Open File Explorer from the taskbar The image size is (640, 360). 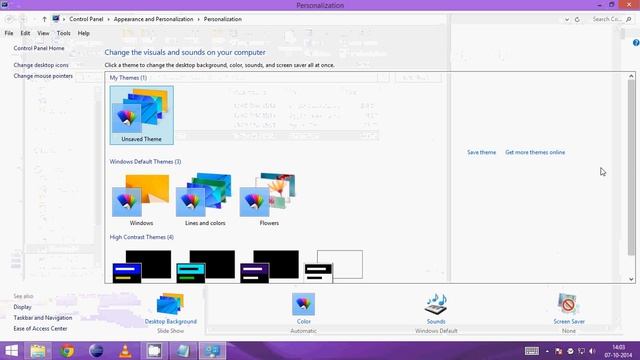tap(38, 351)
